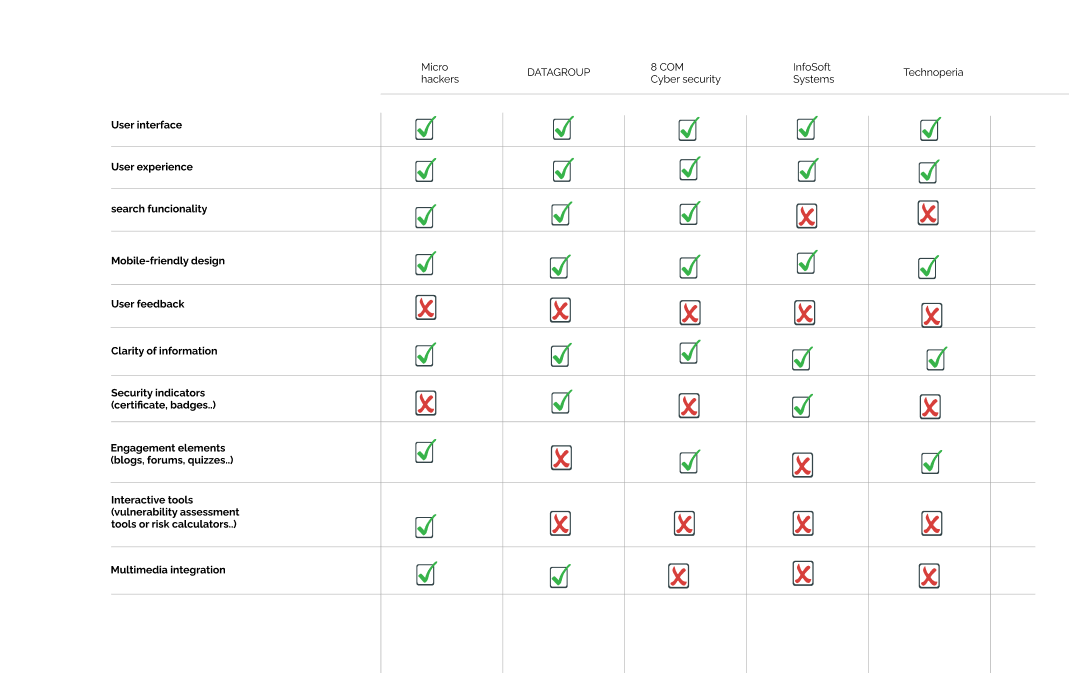The height and width of the screenshot is (673, 1069).
Task: Click DATAGROUP Multimedia integration checkmark
Action: click(x=560, y=577)
